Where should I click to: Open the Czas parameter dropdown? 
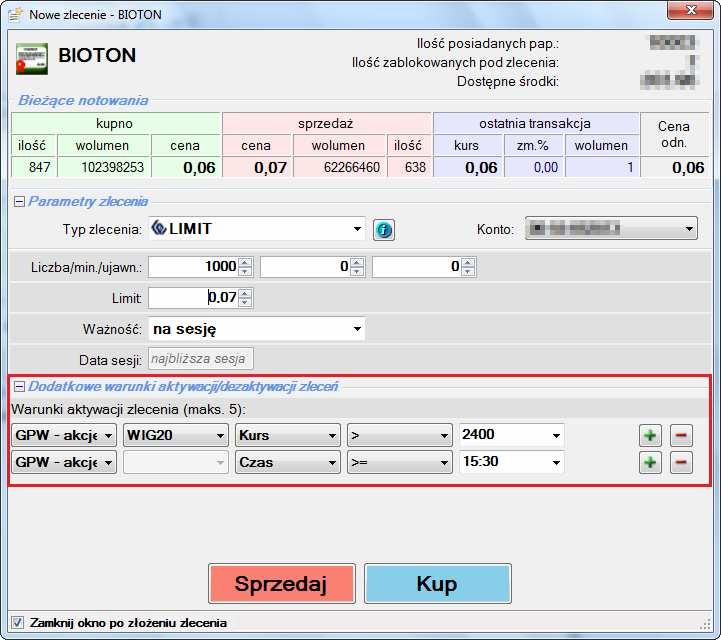(288, 462)
